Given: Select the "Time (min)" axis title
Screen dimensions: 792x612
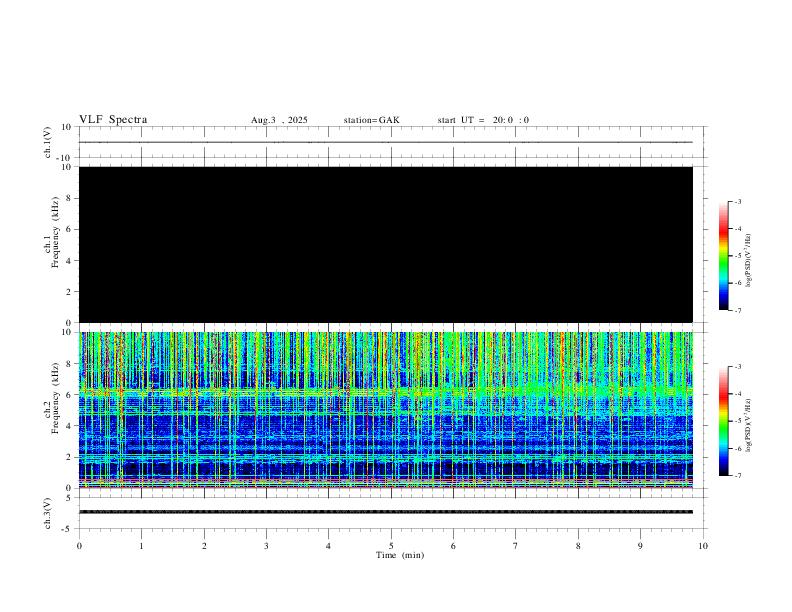Looking at the screenshot, I should coord(400,555).
